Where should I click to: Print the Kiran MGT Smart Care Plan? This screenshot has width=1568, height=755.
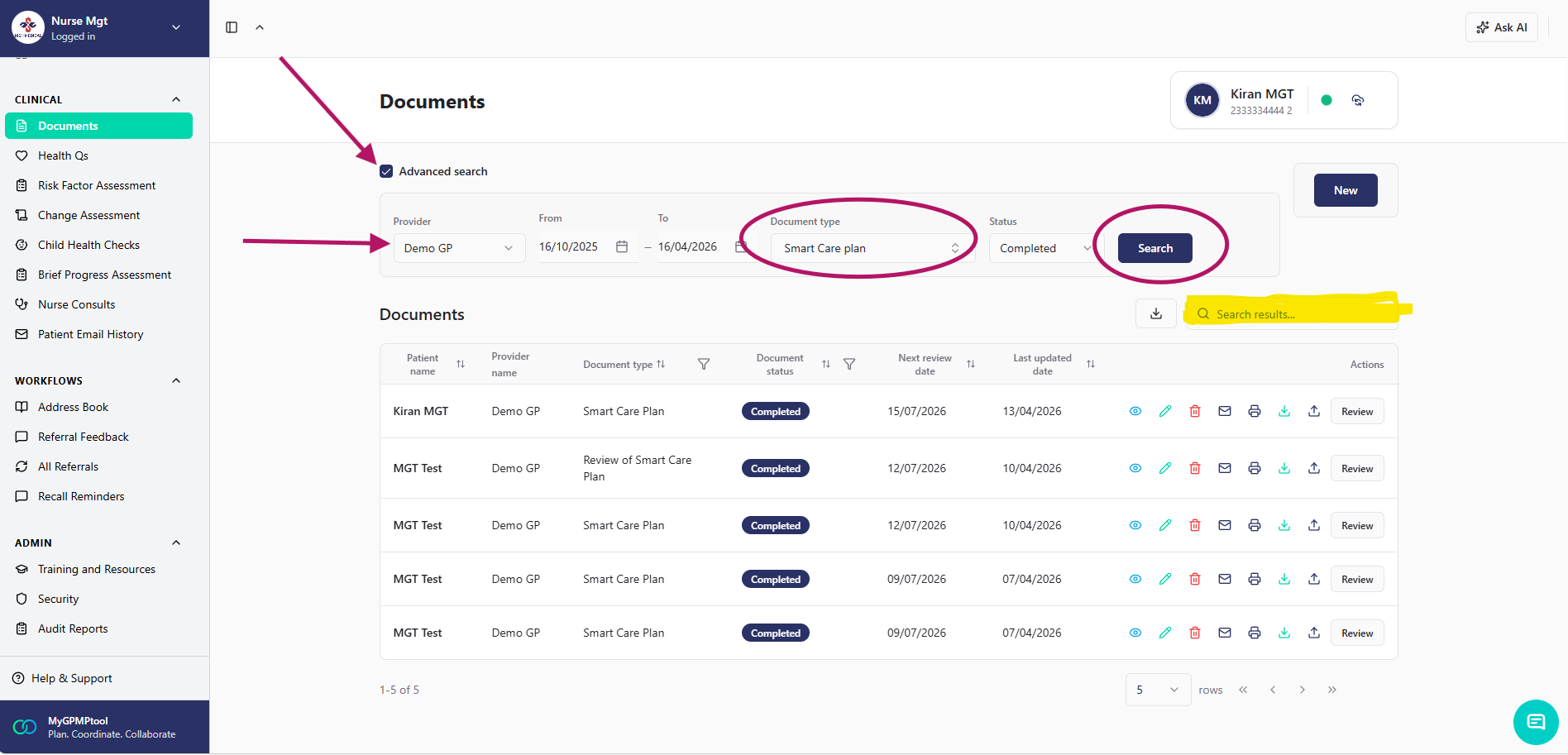(1254, 411)
